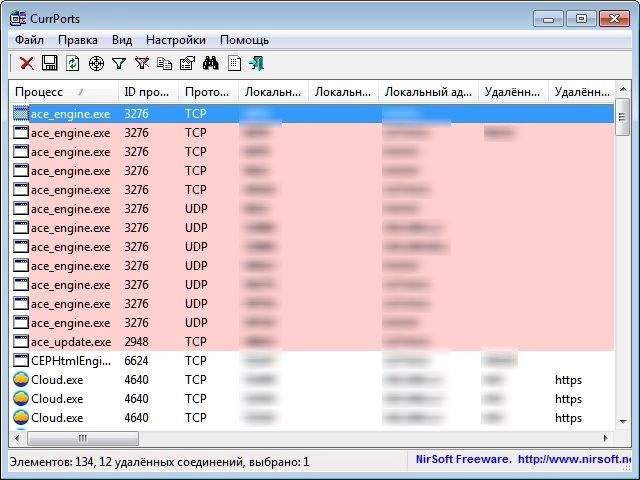The height and width of the screenshot is (480, 640).
Task: Save selected items with the floppy disk icon
Action: 50,63
